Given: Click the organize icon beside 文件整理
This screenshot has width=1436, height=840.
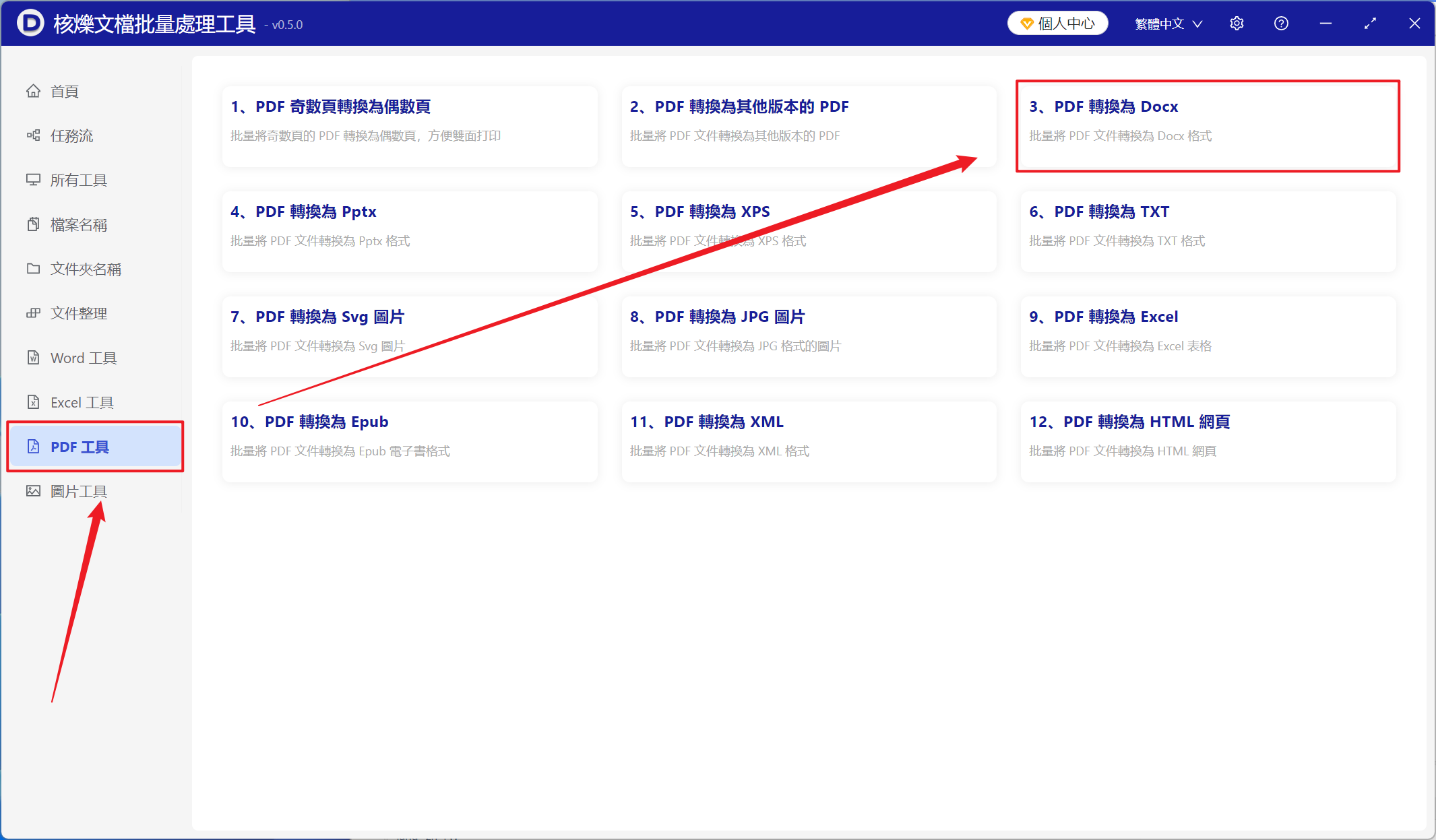Looking at the screenshot, I should click(x=33, y=313).
